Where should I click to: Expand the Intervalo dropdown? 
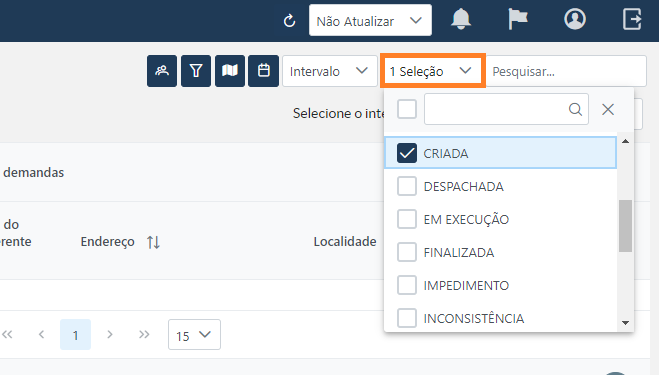point(330,71)
